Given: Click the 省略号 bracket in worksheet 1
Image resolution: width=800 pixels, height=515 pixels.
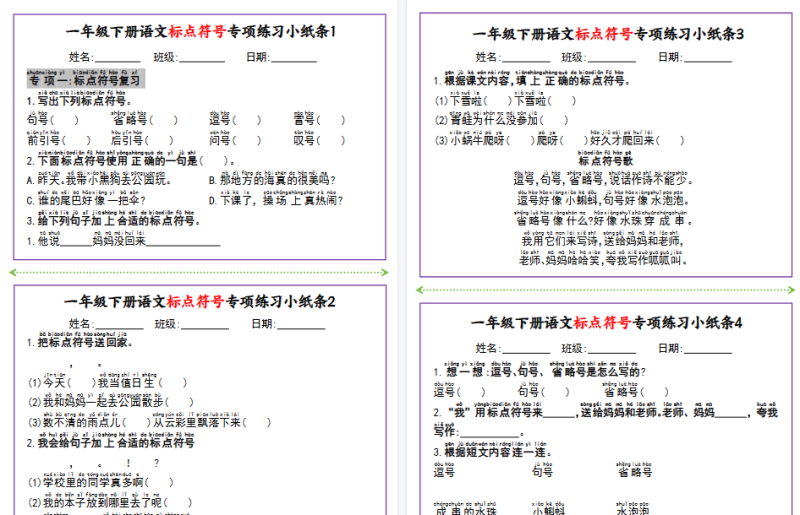Looking at the screenshot, I should [x=164, y=120].
